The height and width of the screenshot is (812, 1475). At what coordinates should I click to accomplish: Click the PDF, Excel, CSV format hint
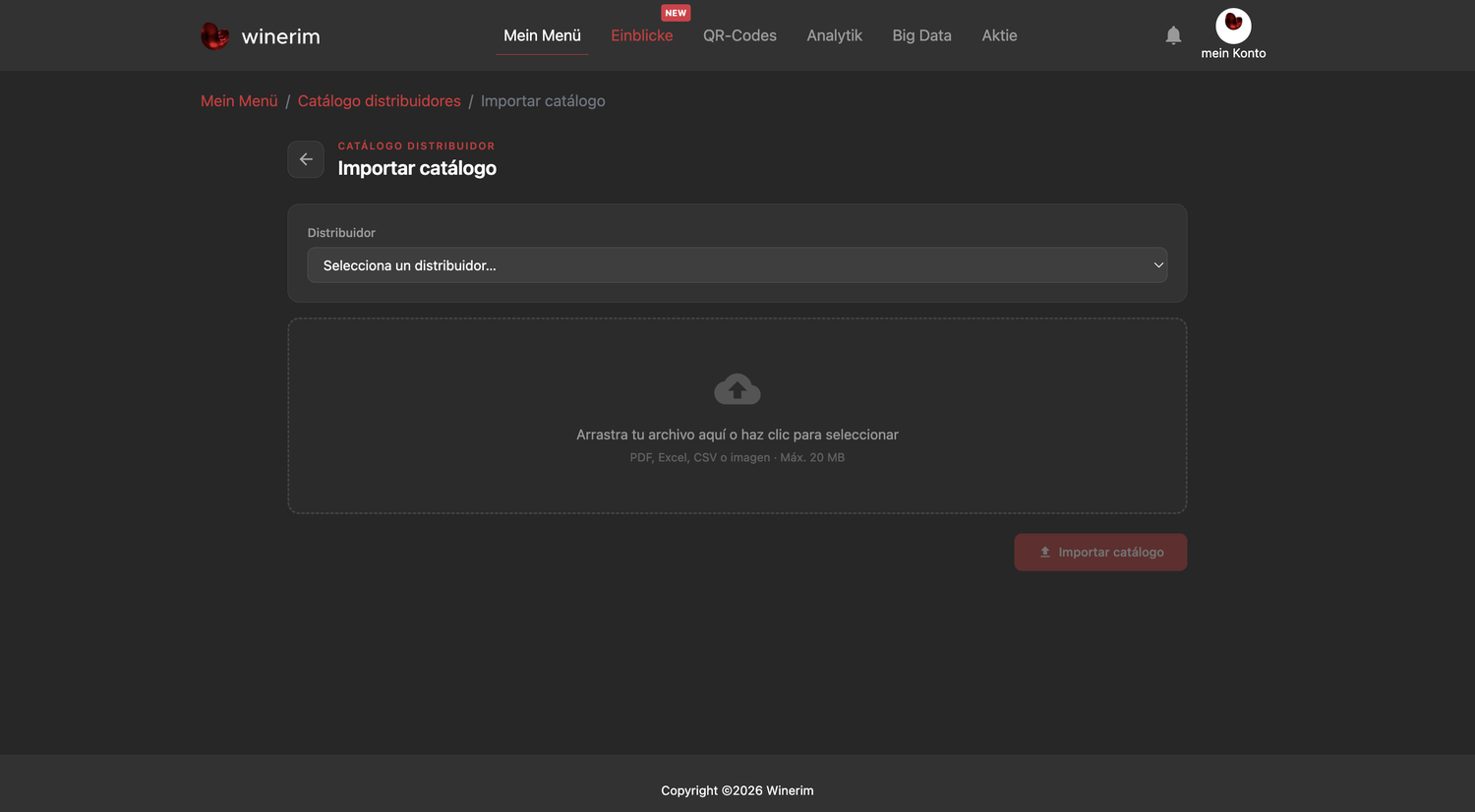click(x=737, y=457)
